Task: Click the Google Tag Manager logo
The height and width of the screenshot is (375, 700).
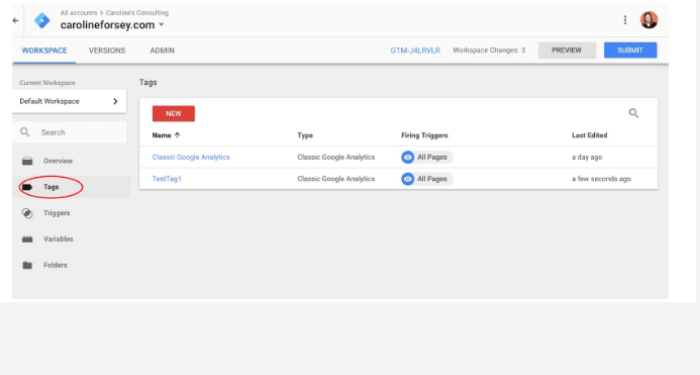Action: [42, 21]
